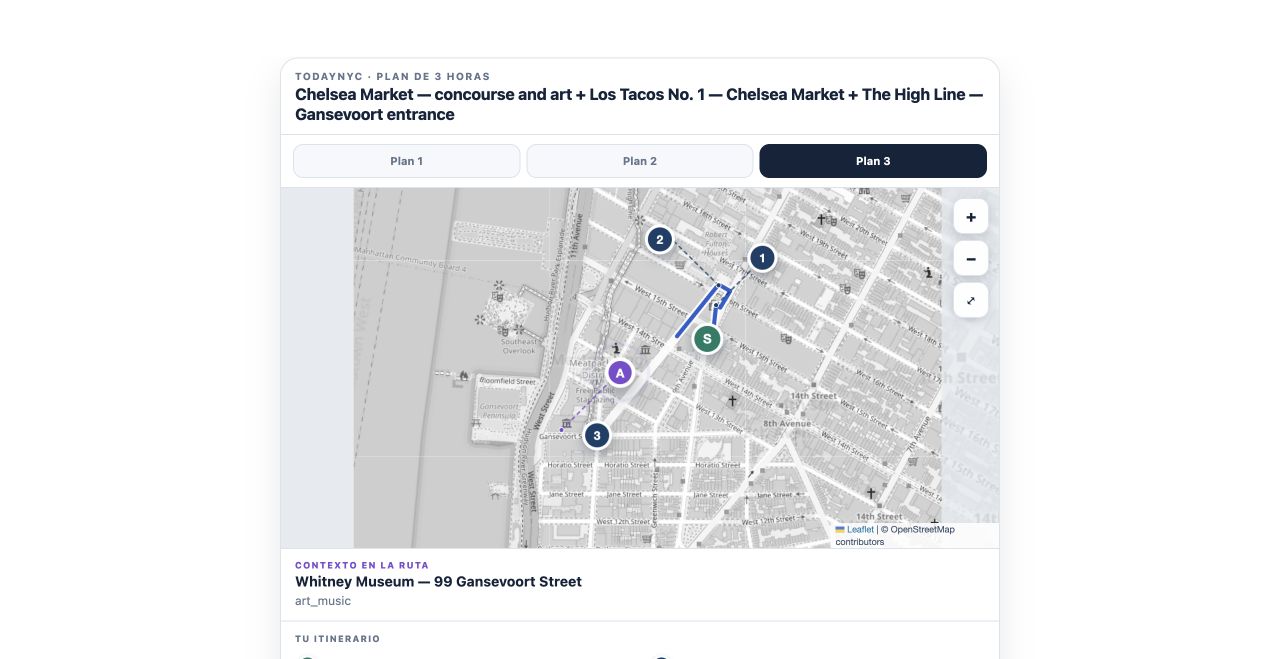The image size is (1280, 659).
Task: Click the Tu itinerario heading
Action: [x=338, y=639]
